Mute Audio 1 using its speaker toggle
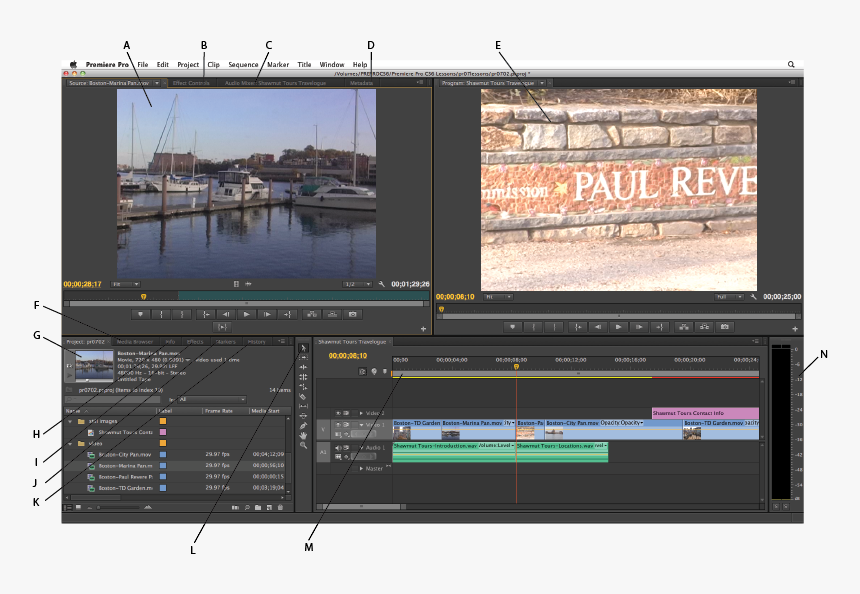This screenshot has height=594, width=860. point(338,447)
